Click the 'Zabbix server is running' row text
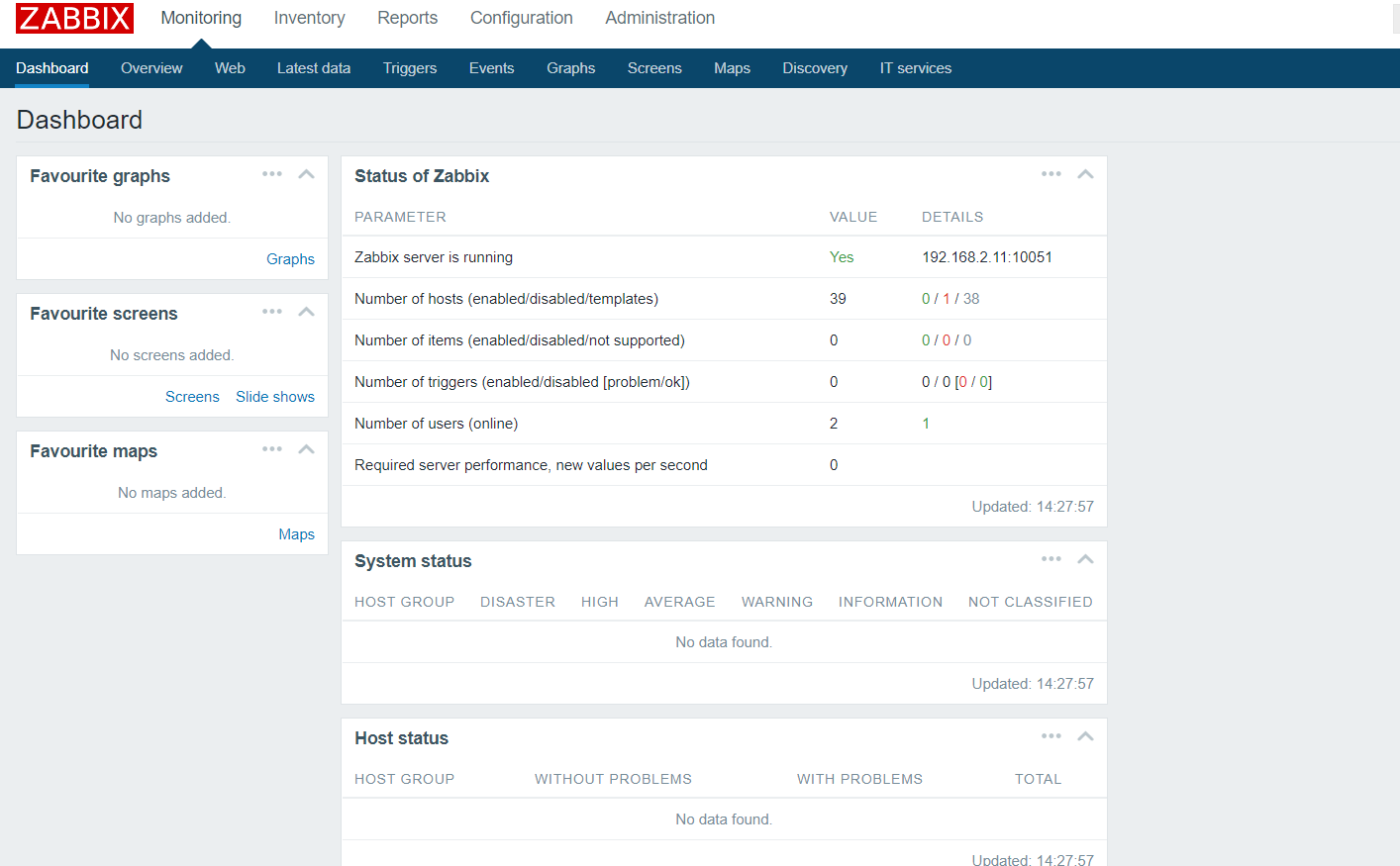This screenshot has height=866, width=1400. pyautogui.click(x=434, y=257)
